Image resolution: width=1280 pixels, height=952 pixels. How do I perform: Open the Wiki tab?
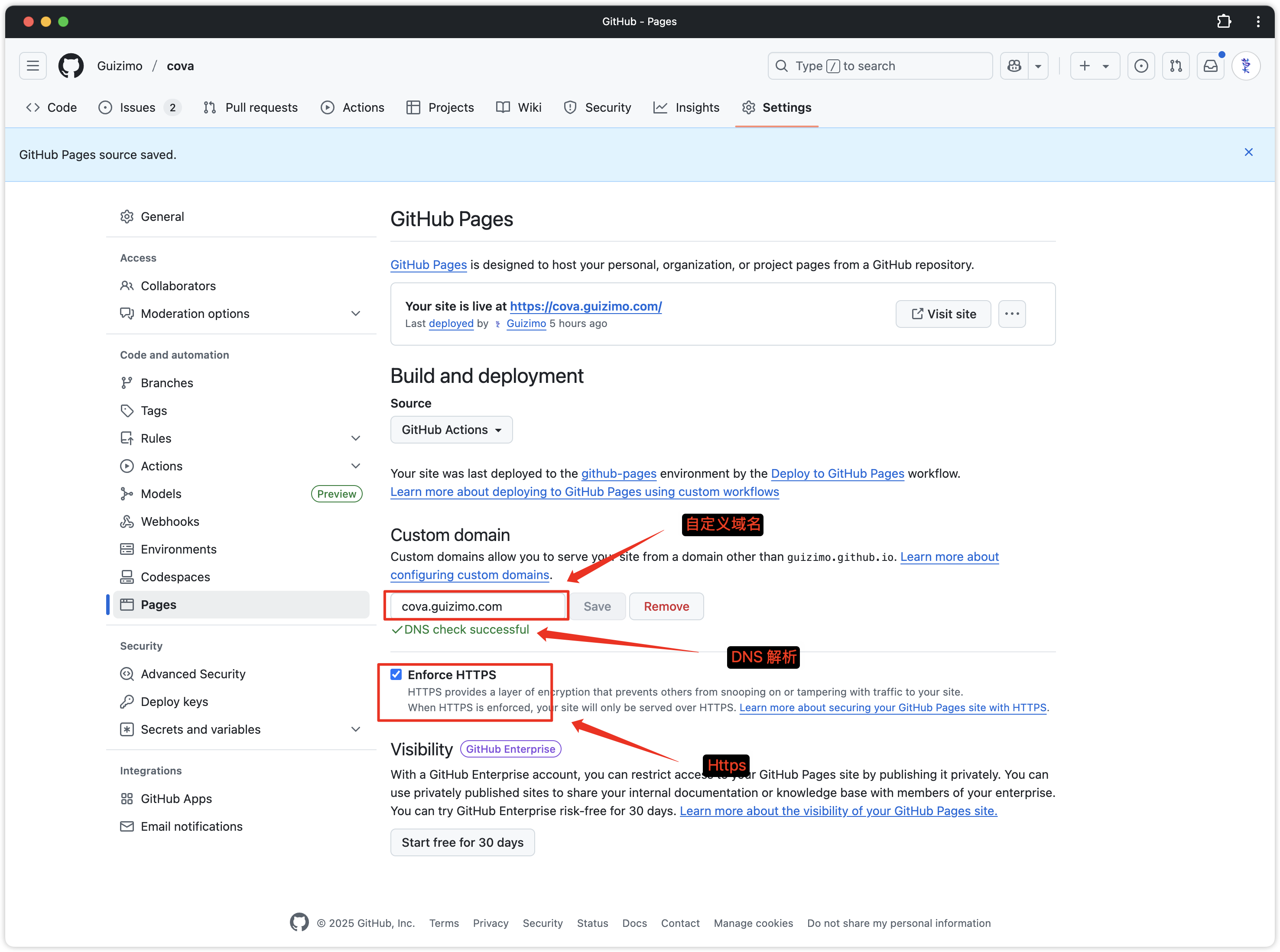(518, 108)
